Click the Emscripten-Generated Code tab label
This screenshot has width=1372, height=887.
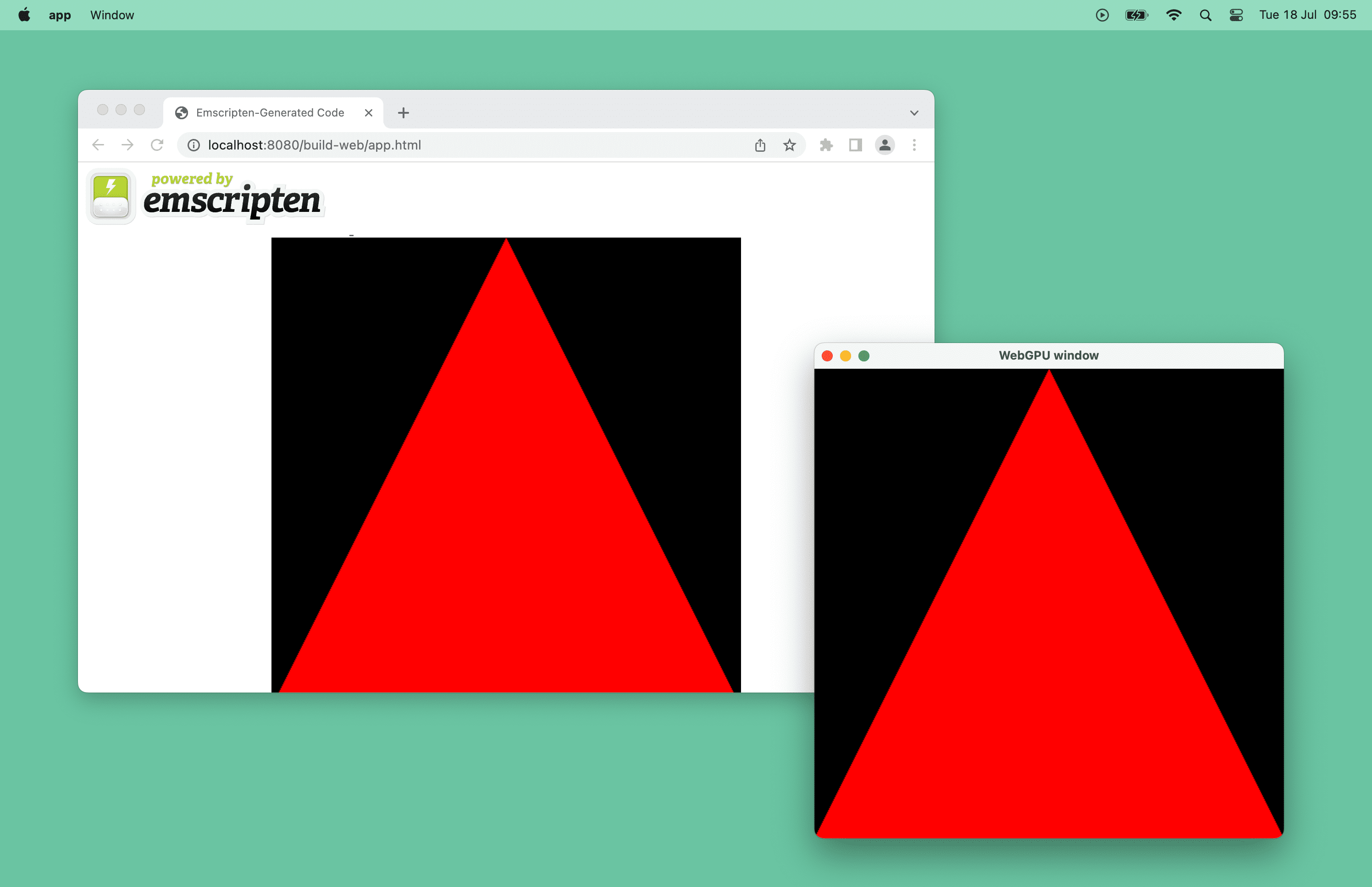point(270,112)
